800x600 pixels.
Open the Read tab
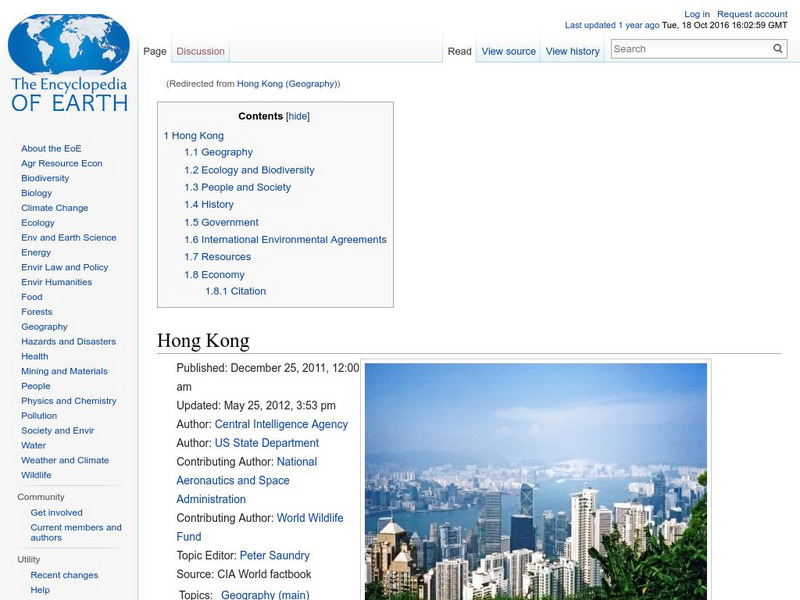click(x=459, y=50)
